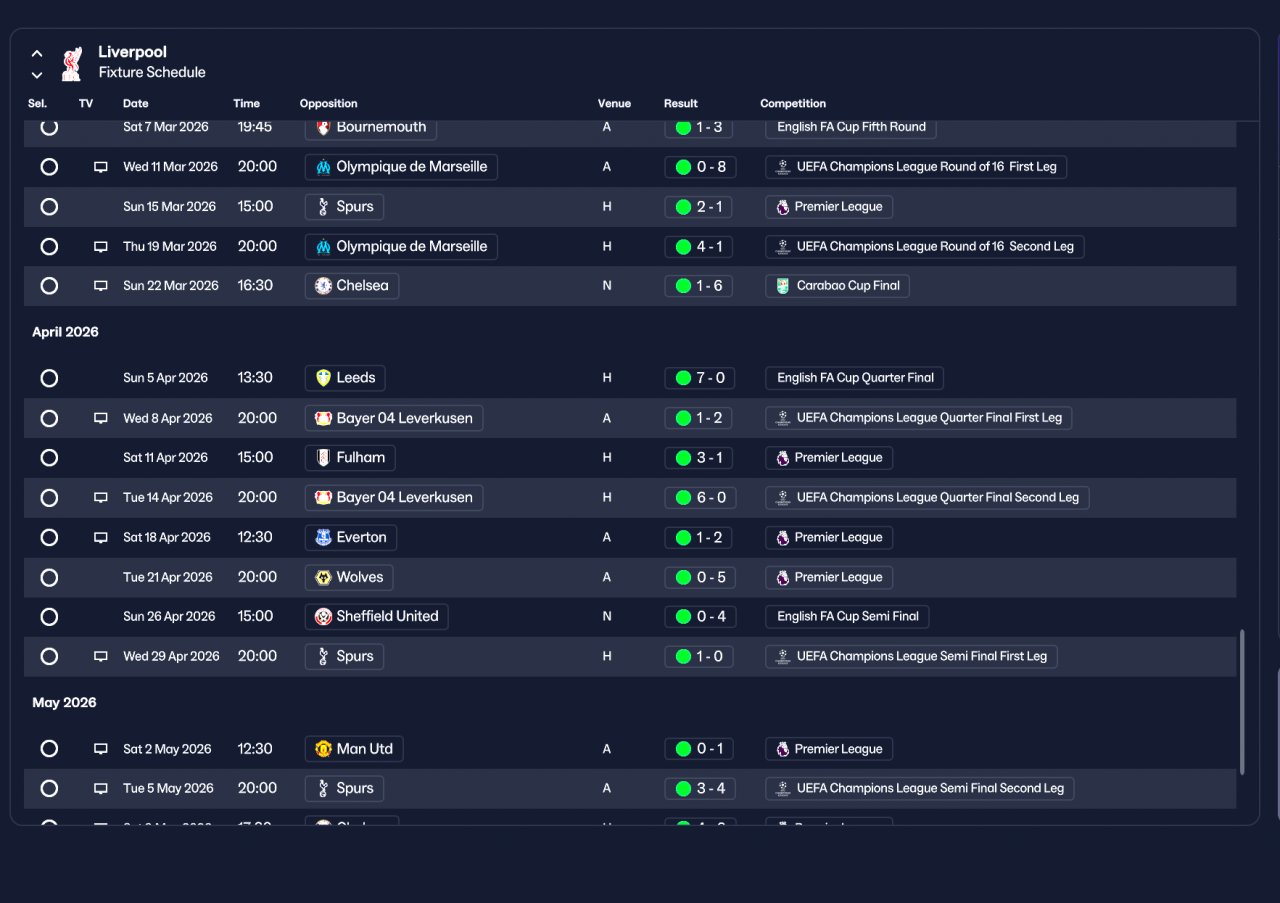
Task: Select the Sun 15 Mar 2026 fixture radio
Action: [x=49, y=207]
